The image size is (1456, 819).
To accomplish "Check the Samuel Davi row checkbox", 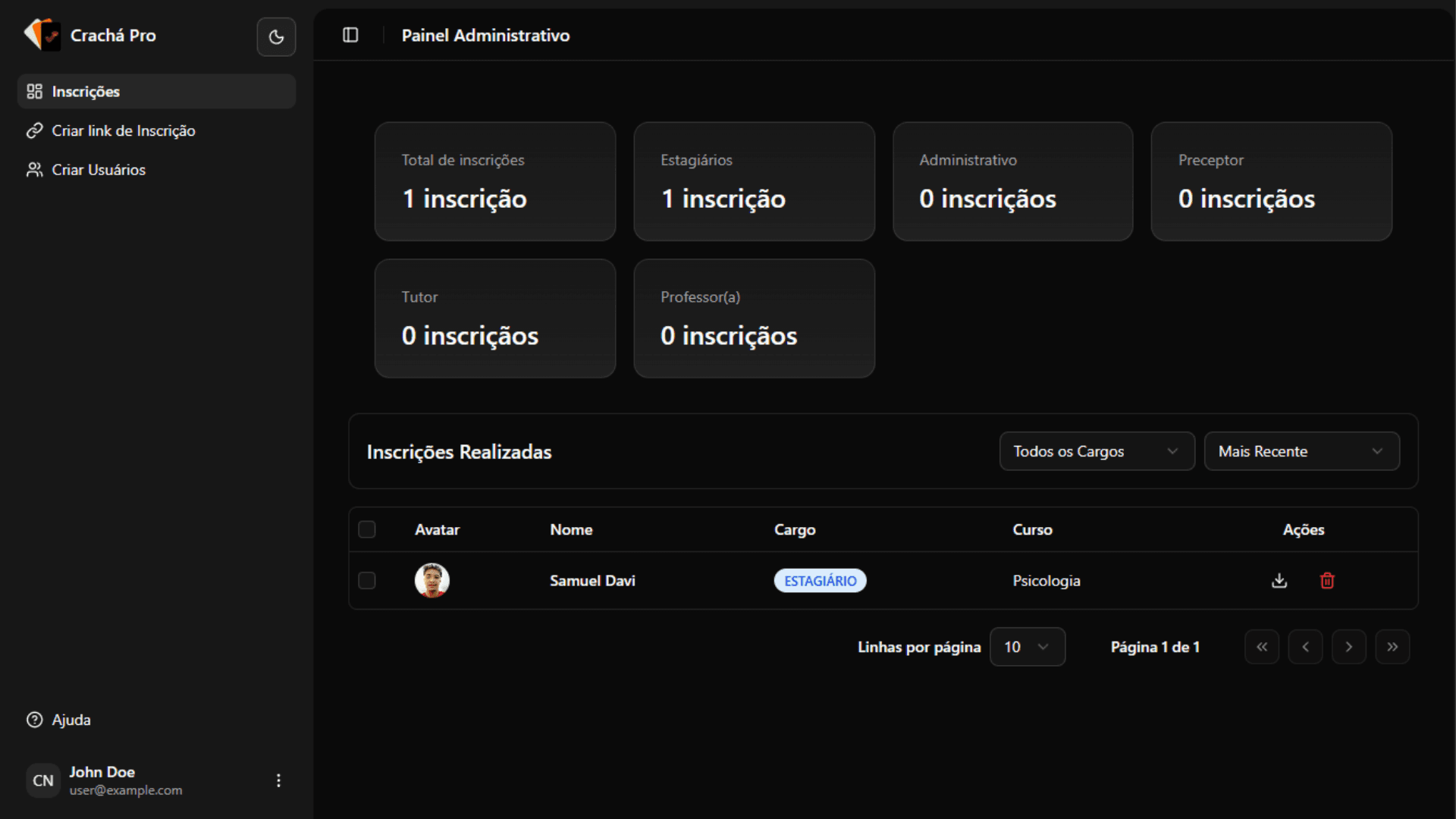I will [367, 581].
